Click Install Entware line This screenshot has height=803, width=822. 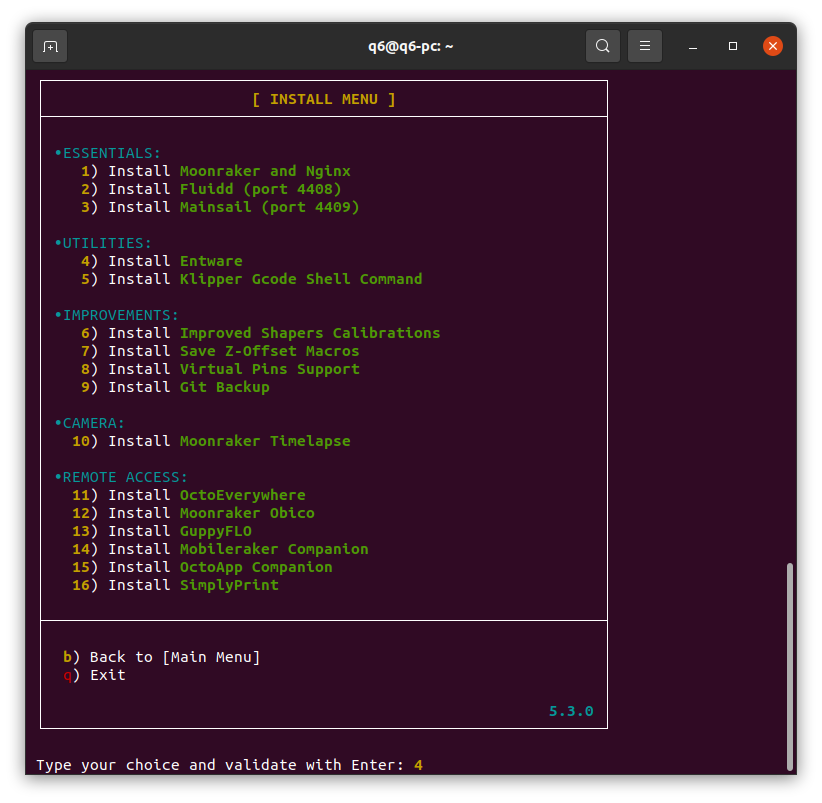coord(161,261)
